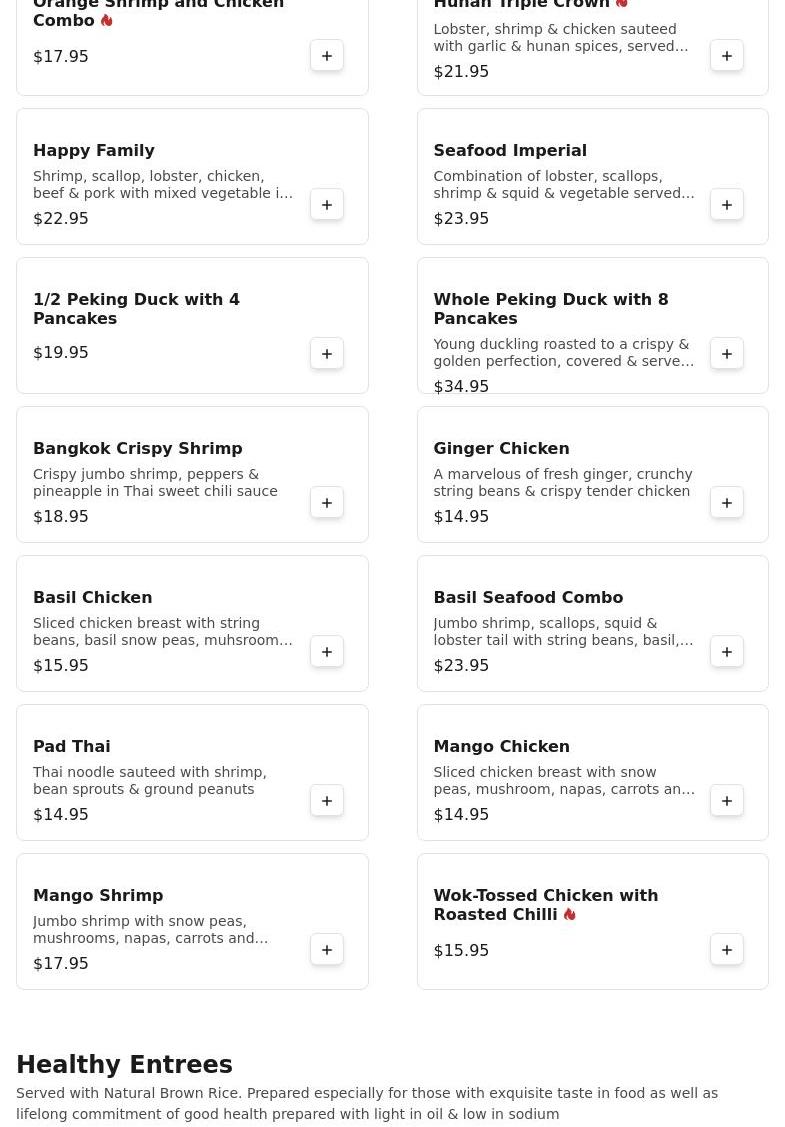Add Basil Seafood Combo with plus icon
This screenshot has height=1127, width=785.
tap(727, 652)
